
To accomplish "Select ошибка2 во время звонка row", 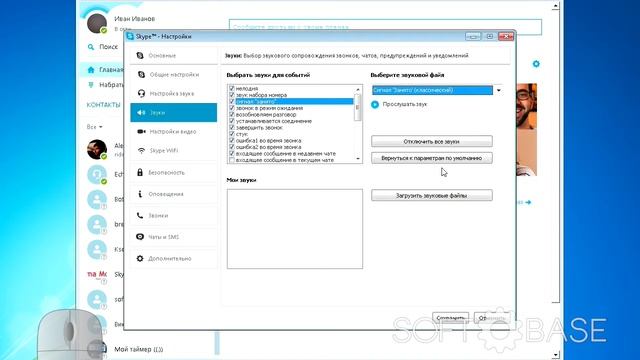I will pos(291,147).
